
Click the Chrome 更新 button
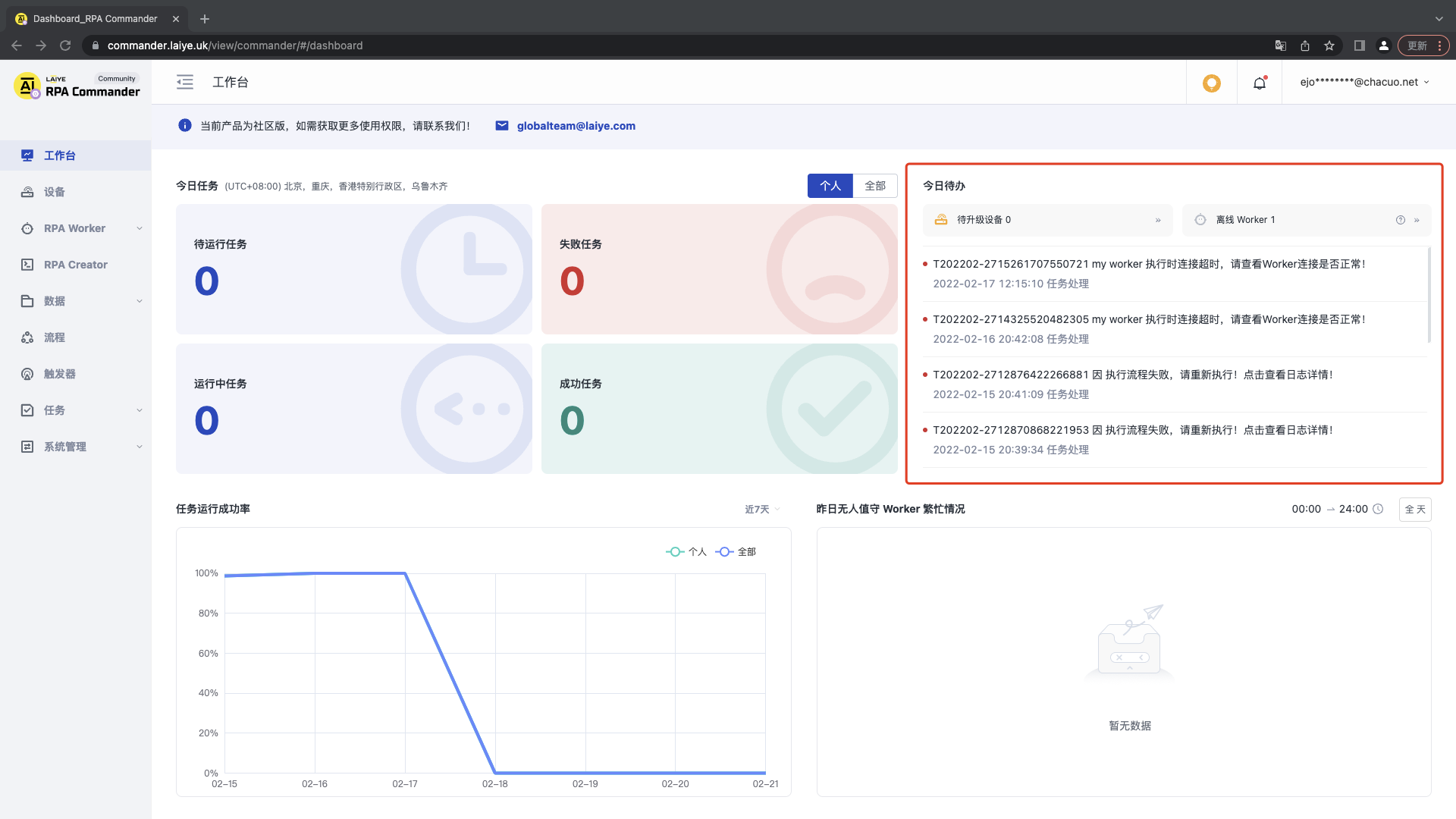click(1423, 45)
